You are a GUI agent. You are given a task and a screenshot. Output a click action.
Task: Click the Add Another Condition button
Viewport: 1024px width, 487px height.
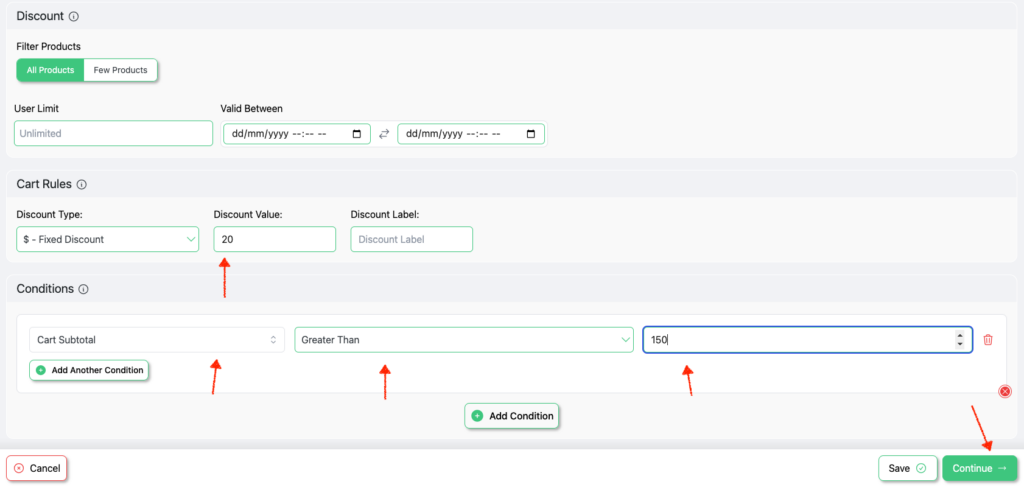point(89,370)
